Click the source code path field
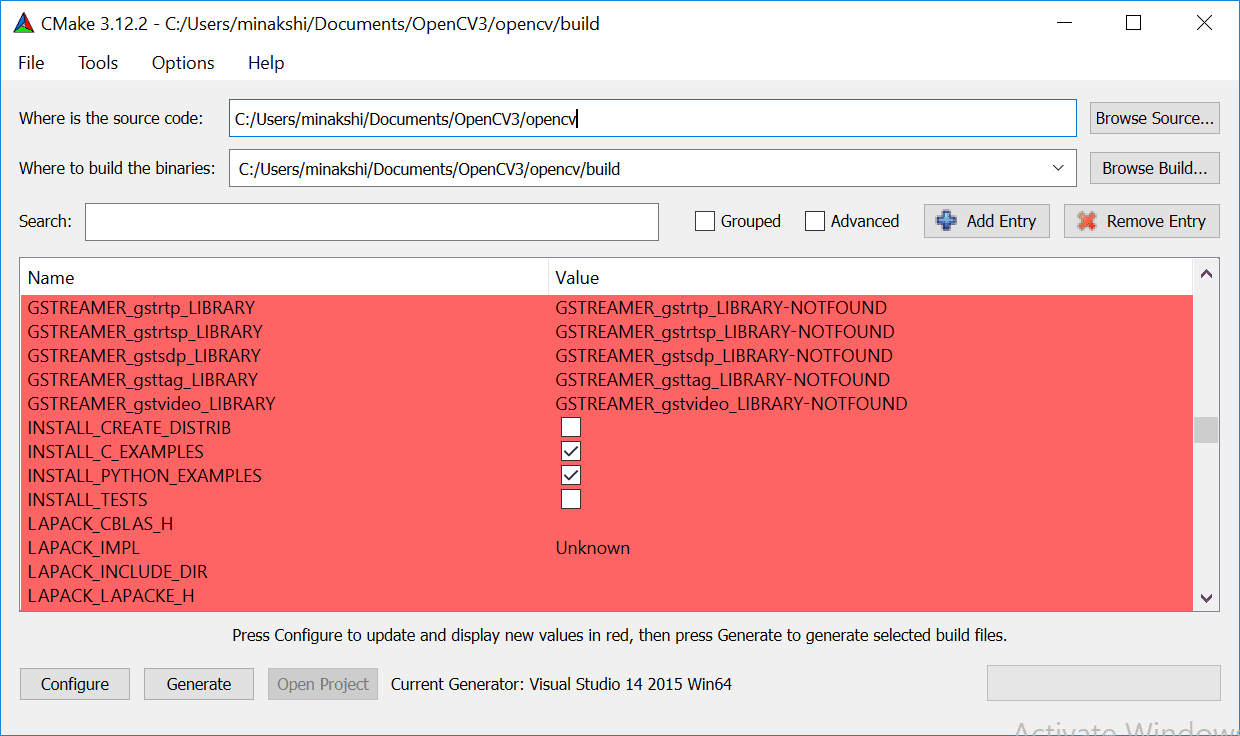The width and height of the screenshot is (1240, 736). point(653,118)
